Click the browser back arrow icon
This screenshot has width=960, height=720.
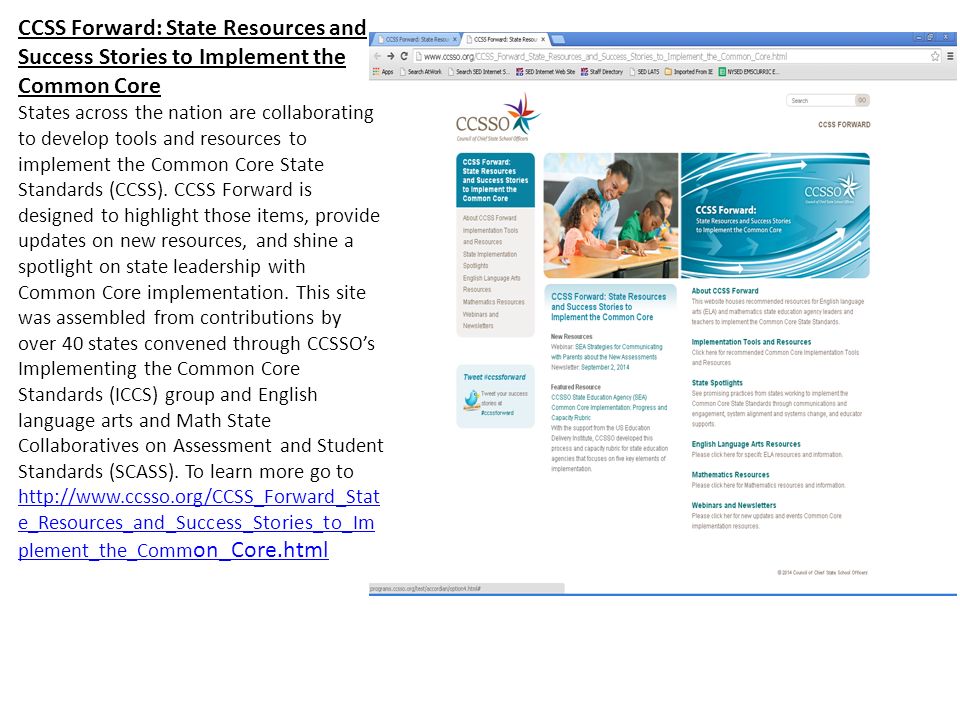[377, 56]
